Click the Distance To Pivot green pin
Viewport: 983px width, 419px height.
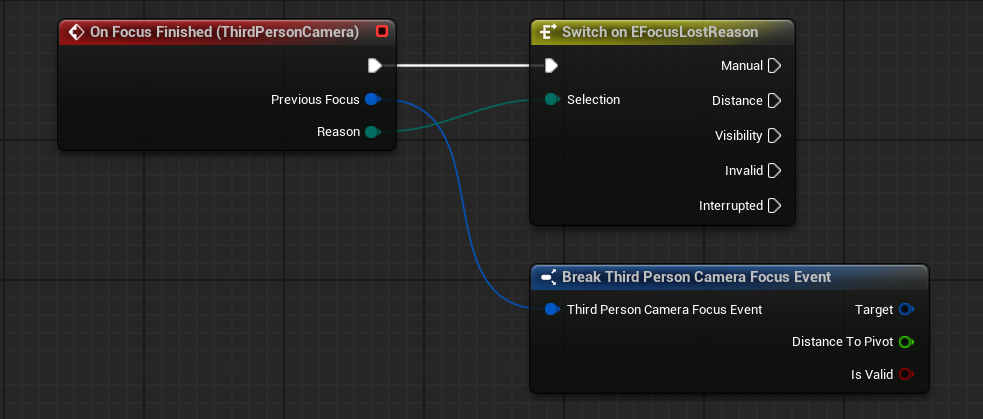tap(906, 342)
